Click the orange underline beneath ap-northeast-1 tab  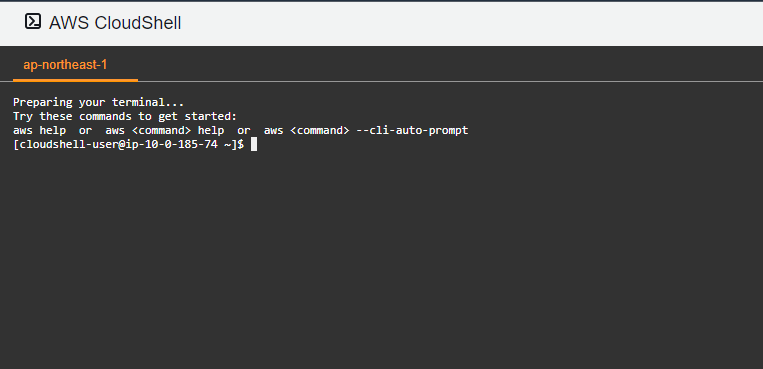pyautogui.click(x=75, y=80)
